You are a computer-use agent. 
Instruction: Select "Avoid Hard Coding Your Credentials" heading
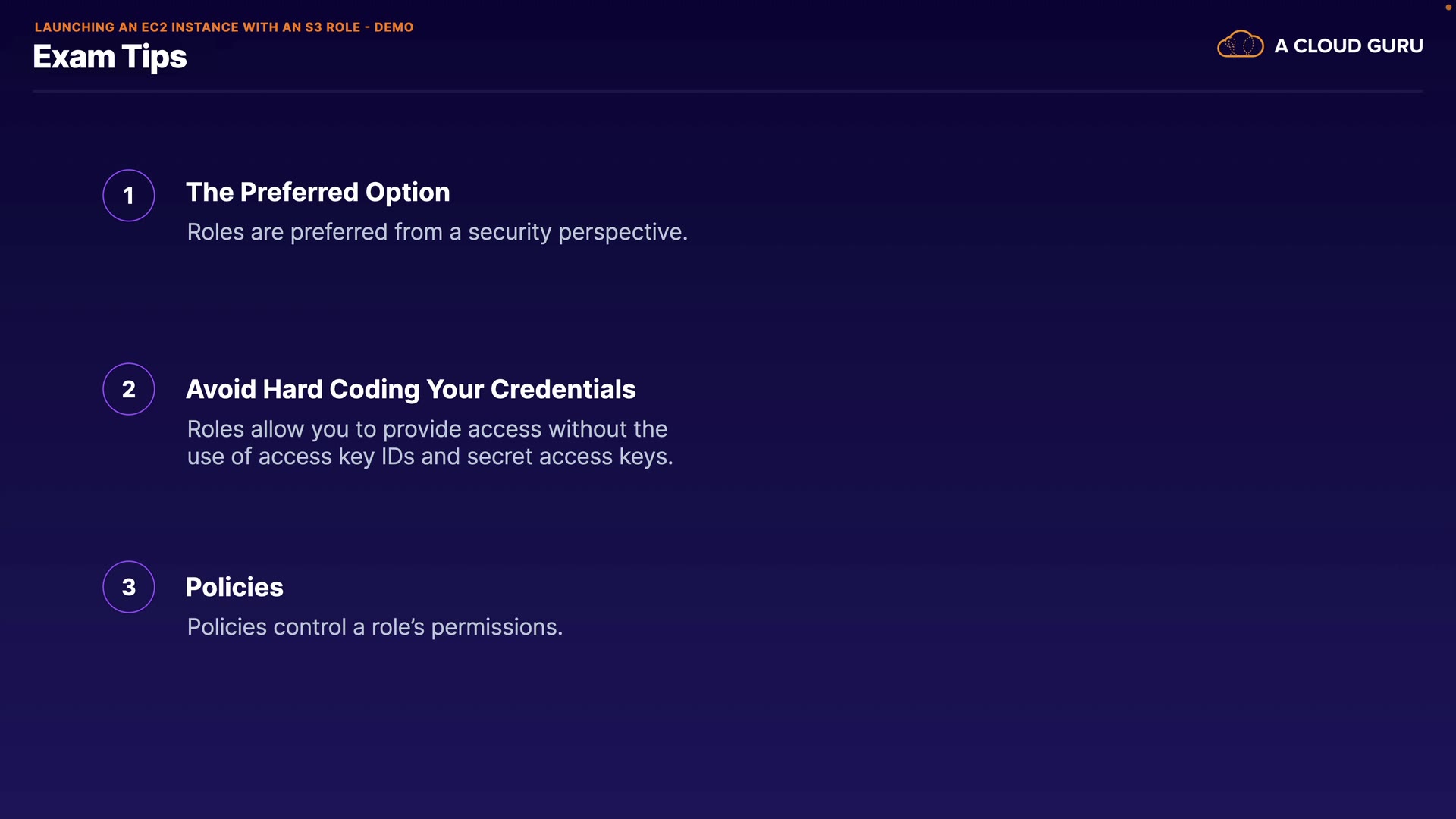click(x=410, y=390)
